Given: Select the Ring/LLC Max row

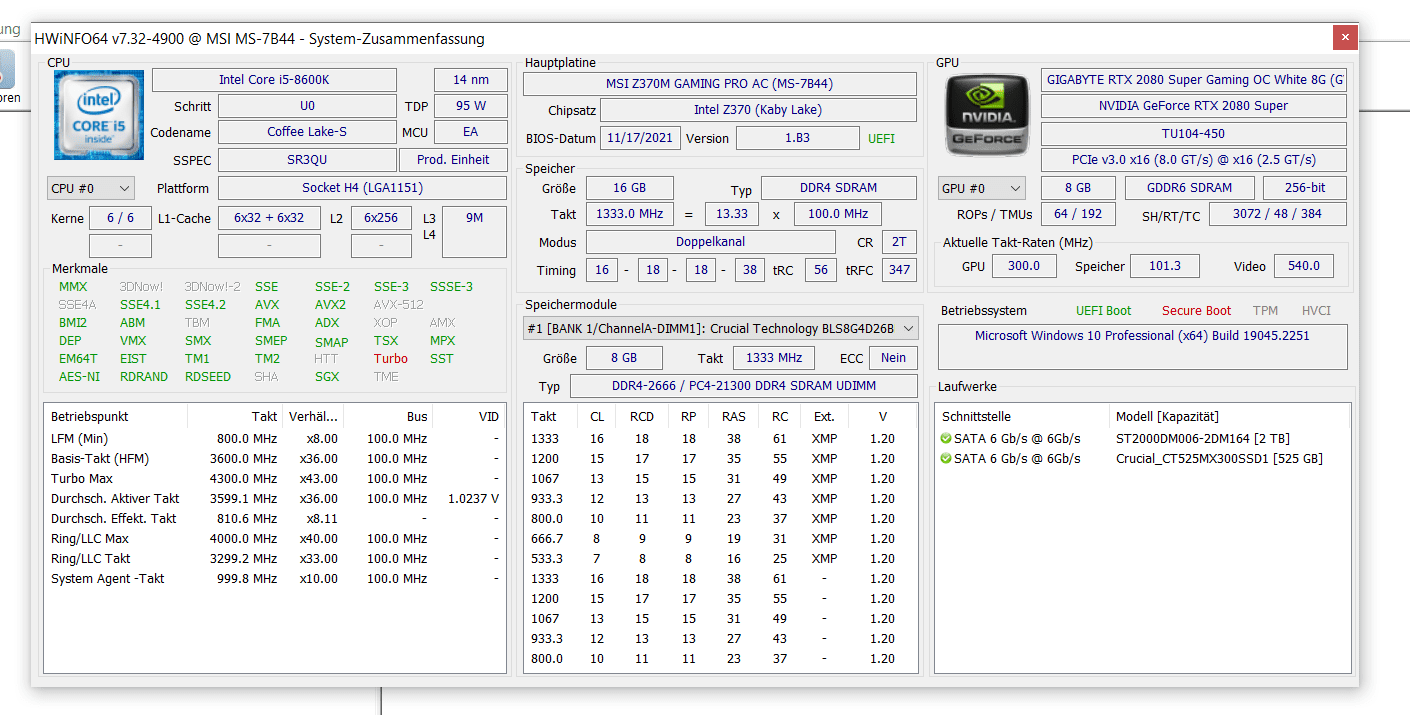Looking at the screenshot, I should point(275,539).
